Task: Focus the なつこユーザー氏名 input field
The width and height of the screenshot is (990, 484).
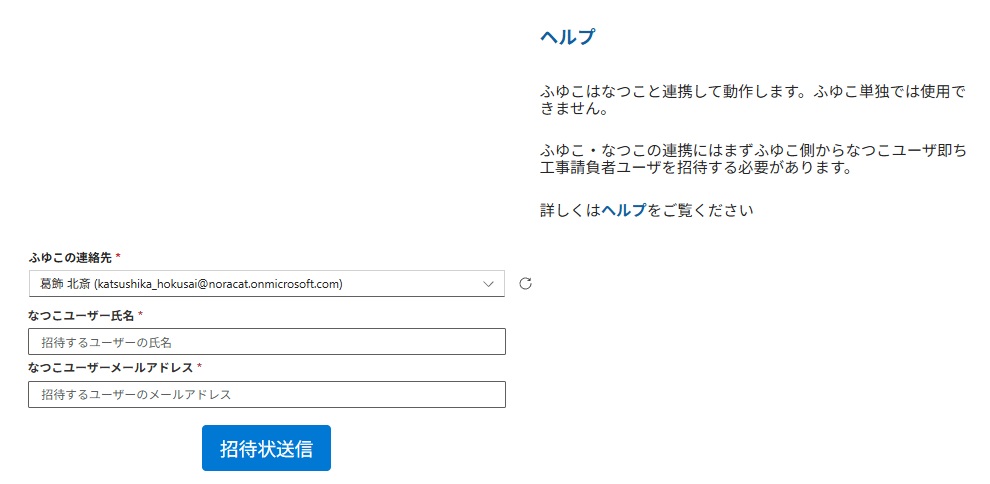Action: coord(267,342)
